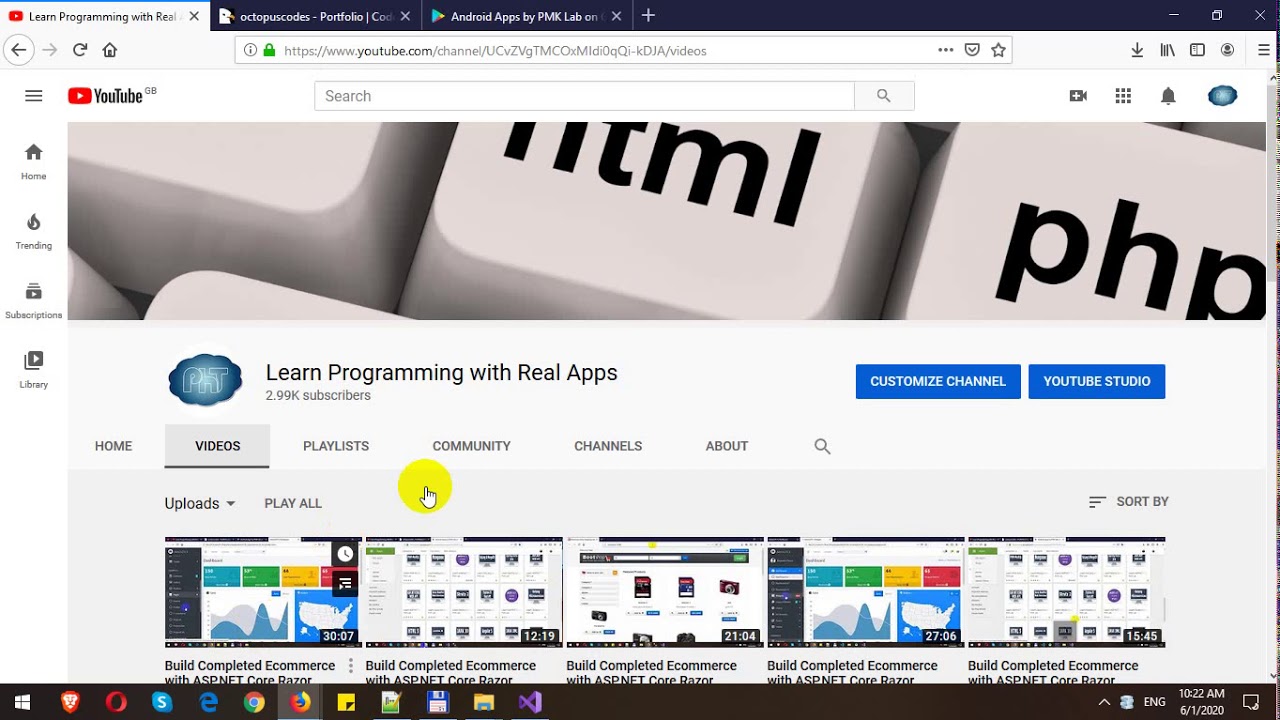Viewport: 1280px width, 720px height.
Task: Click Add to queue icon on first video
Action: click(x=345, y=583)
